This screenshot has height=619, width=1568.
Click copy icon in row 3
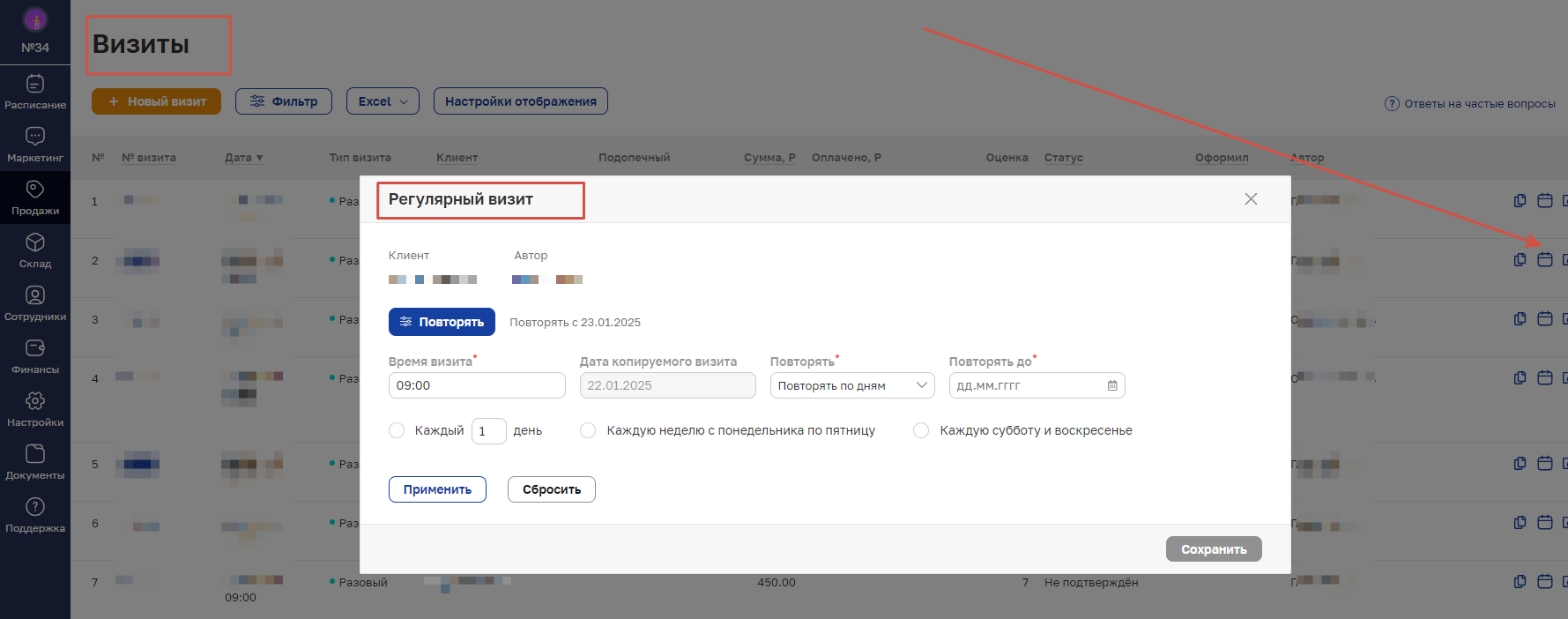1520,319
